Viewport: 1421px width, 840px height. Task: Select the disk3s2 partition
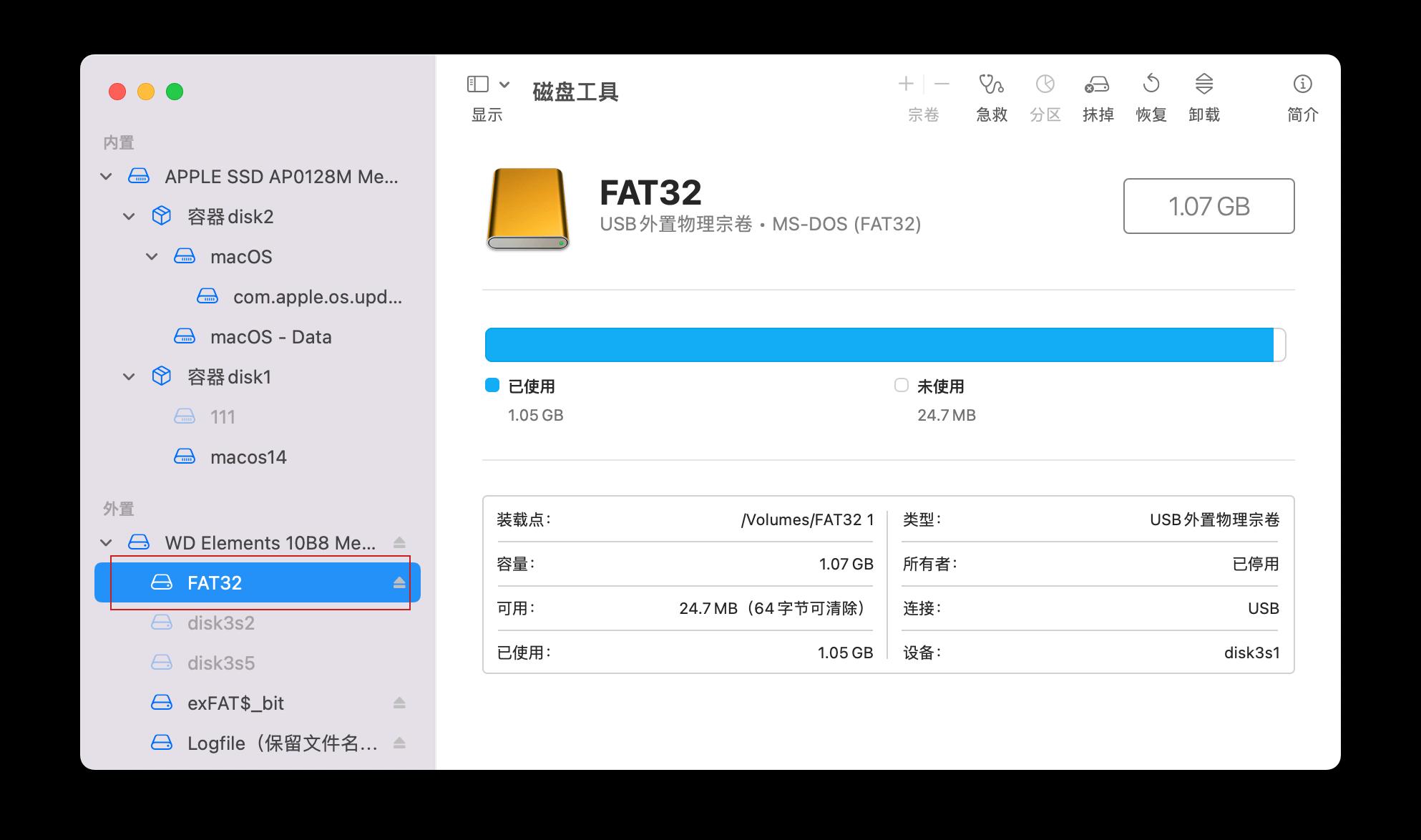[x=258, y=623]
